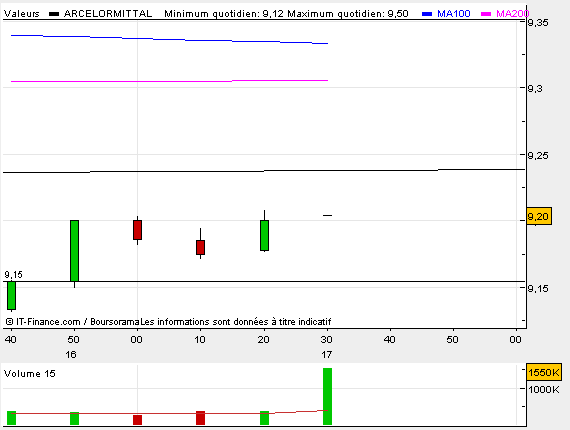570x430 pixels.
Task: Click the 'Volume 15' label
Action: 29,374
